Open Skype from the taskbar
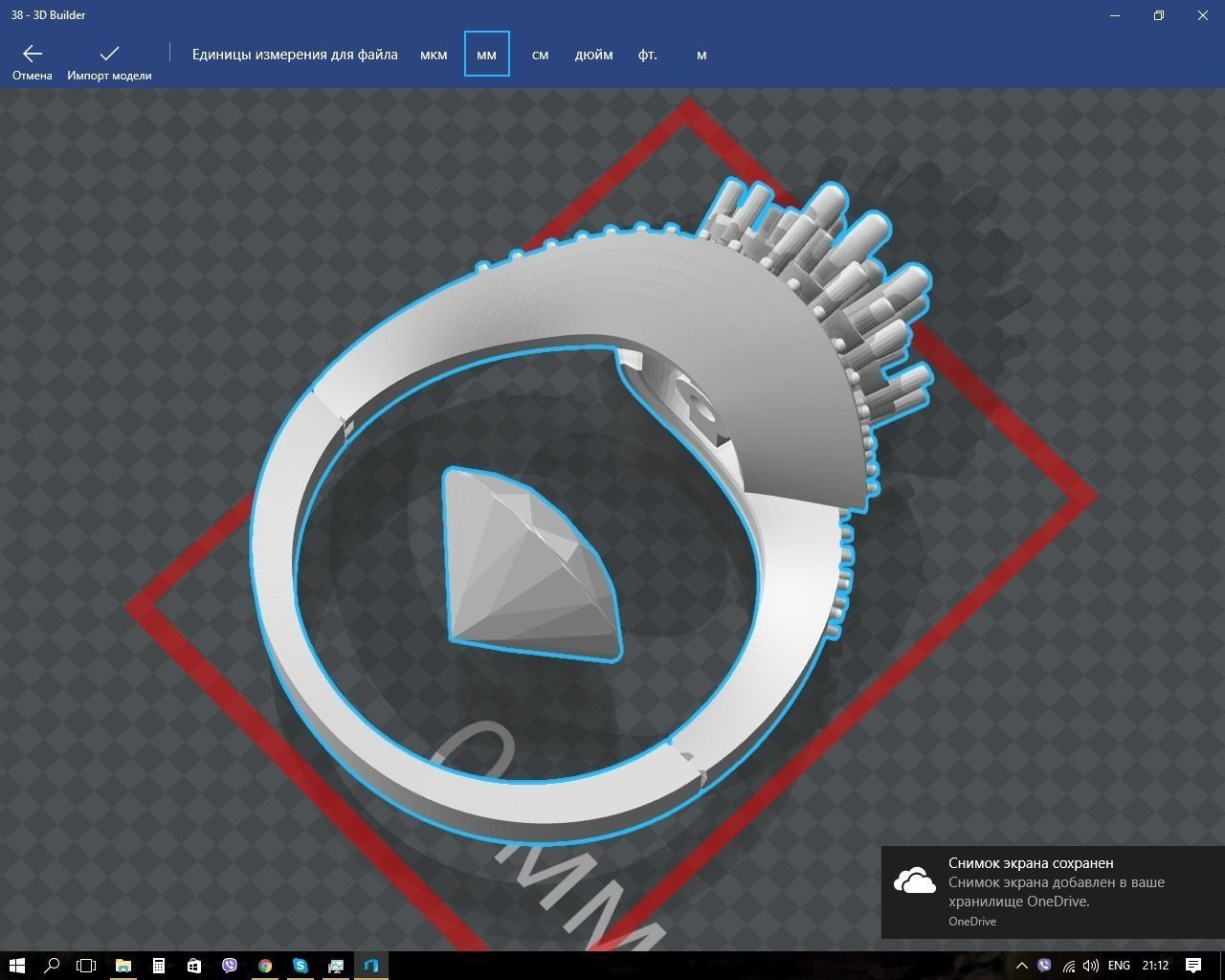 tap(301, 966)
